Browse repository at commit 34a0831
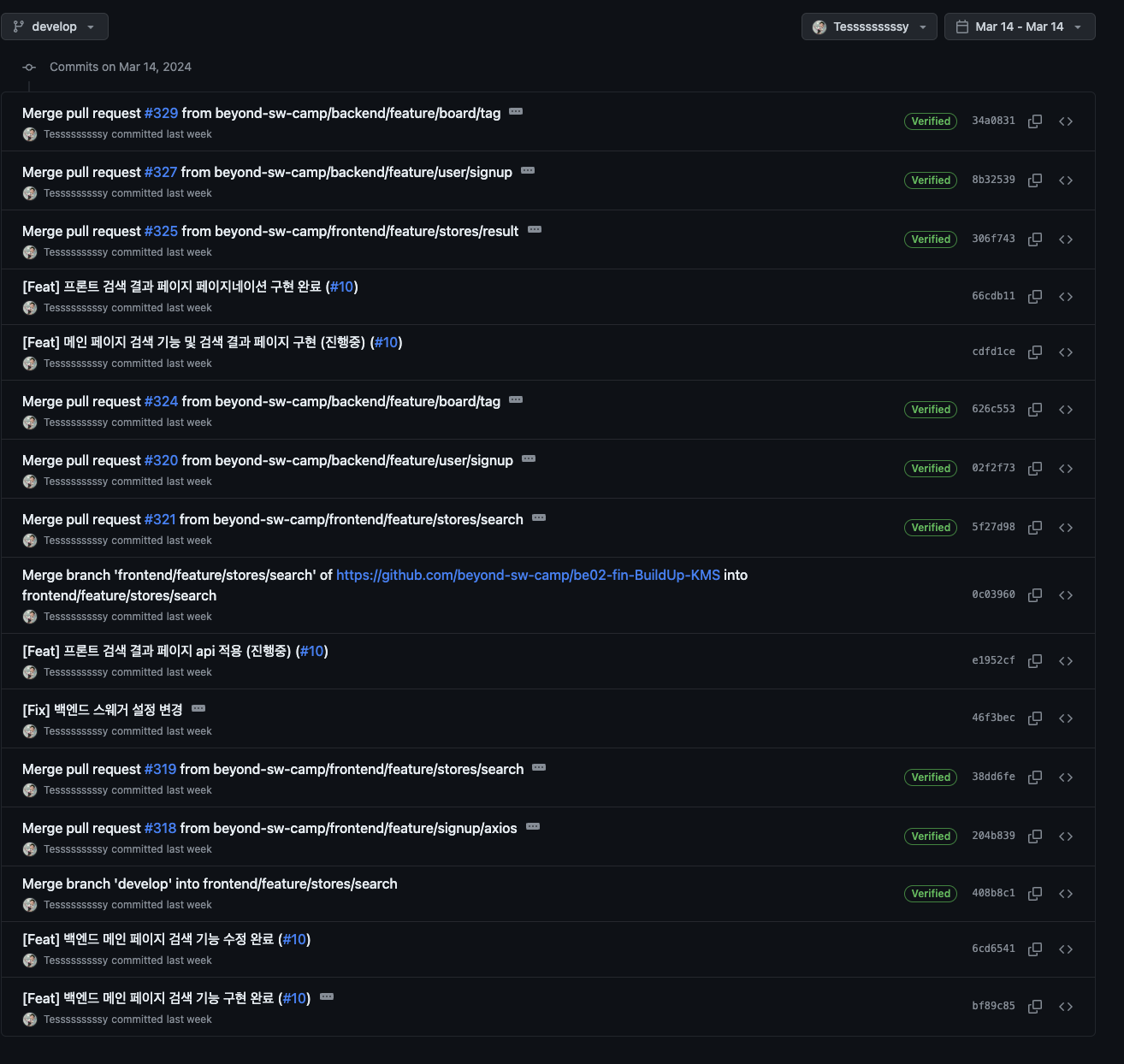 (x=1066, y=121)
